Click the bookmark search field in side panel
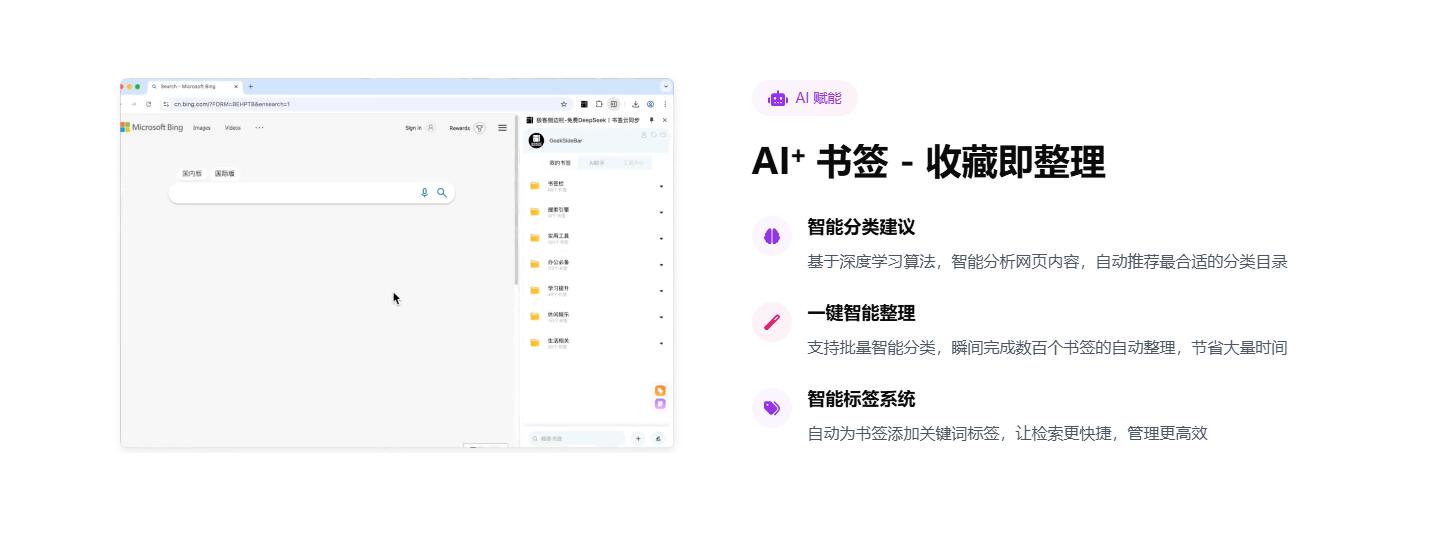 (x=577, y=438)
